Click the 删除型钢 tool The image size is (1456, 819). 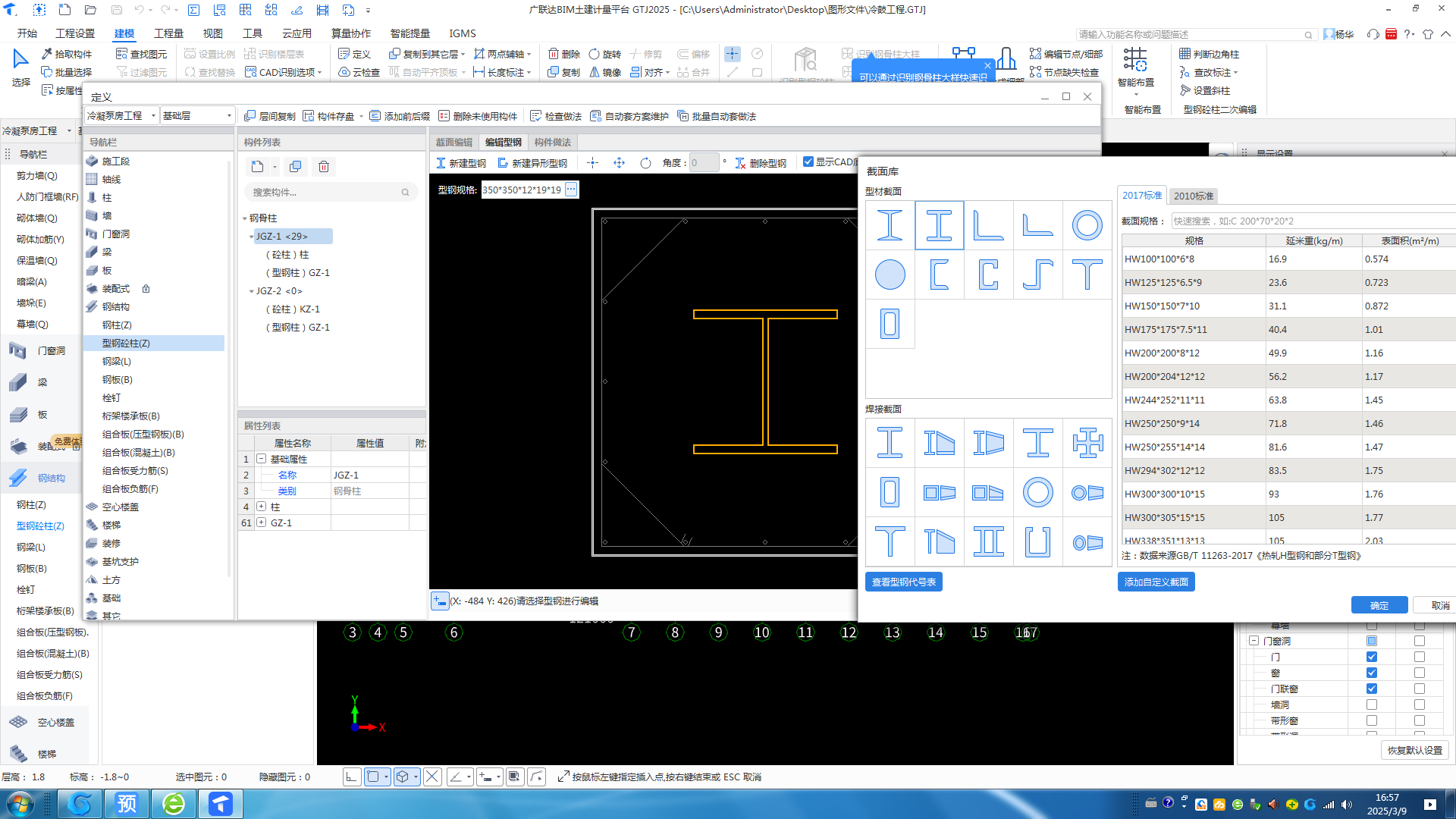click(x=761, y=163)
